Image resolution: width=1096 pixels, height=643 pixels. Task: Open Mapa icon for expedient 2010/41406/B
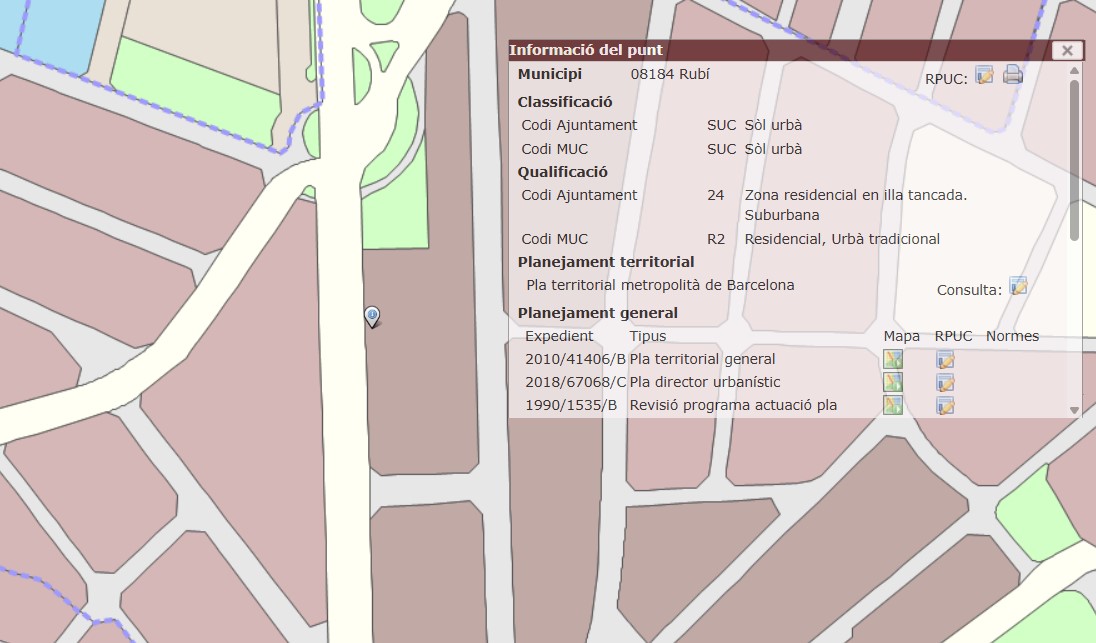[893, 359]
